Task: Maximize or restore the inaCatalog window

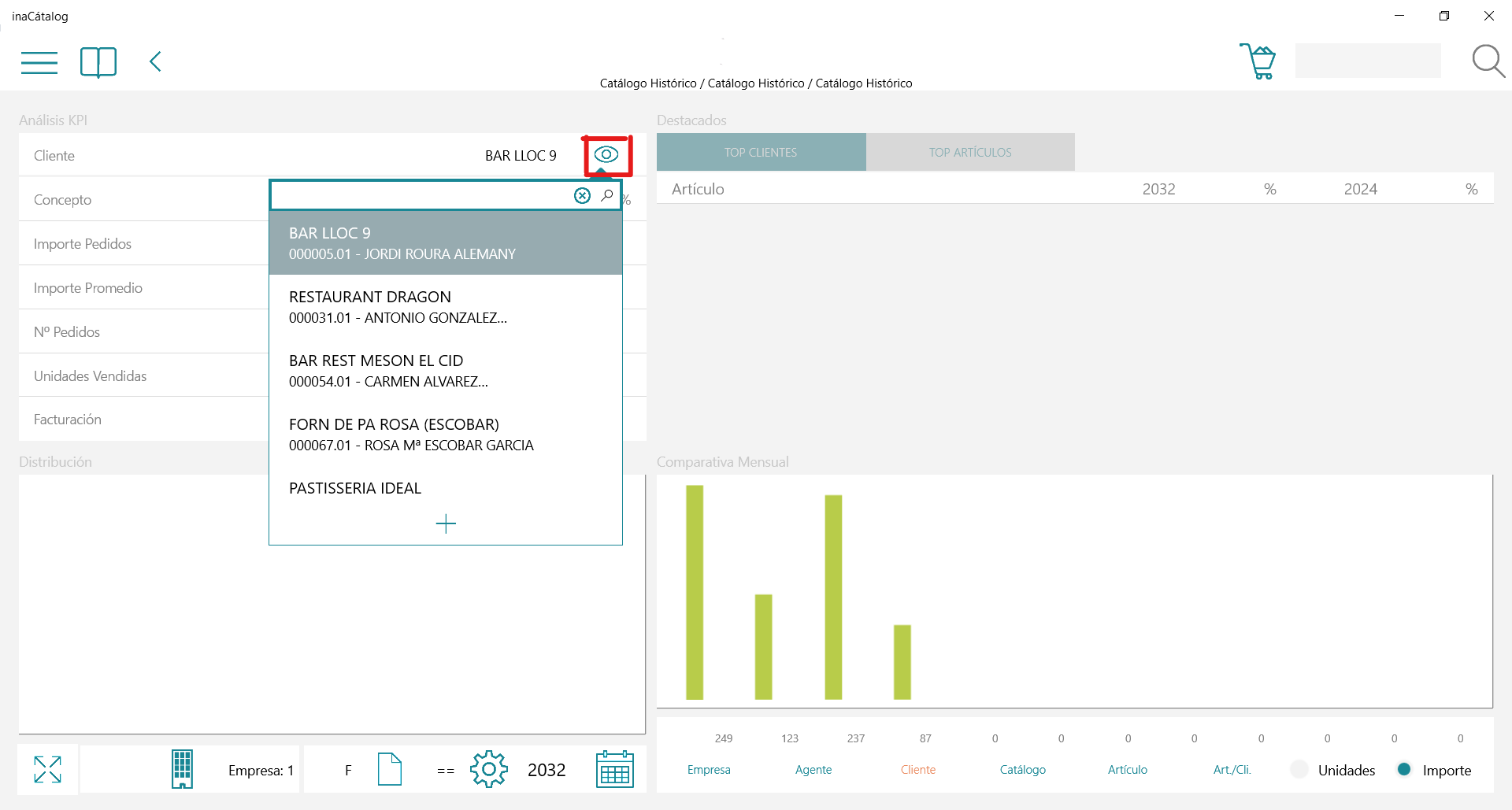Action: tap(1444, 16)
